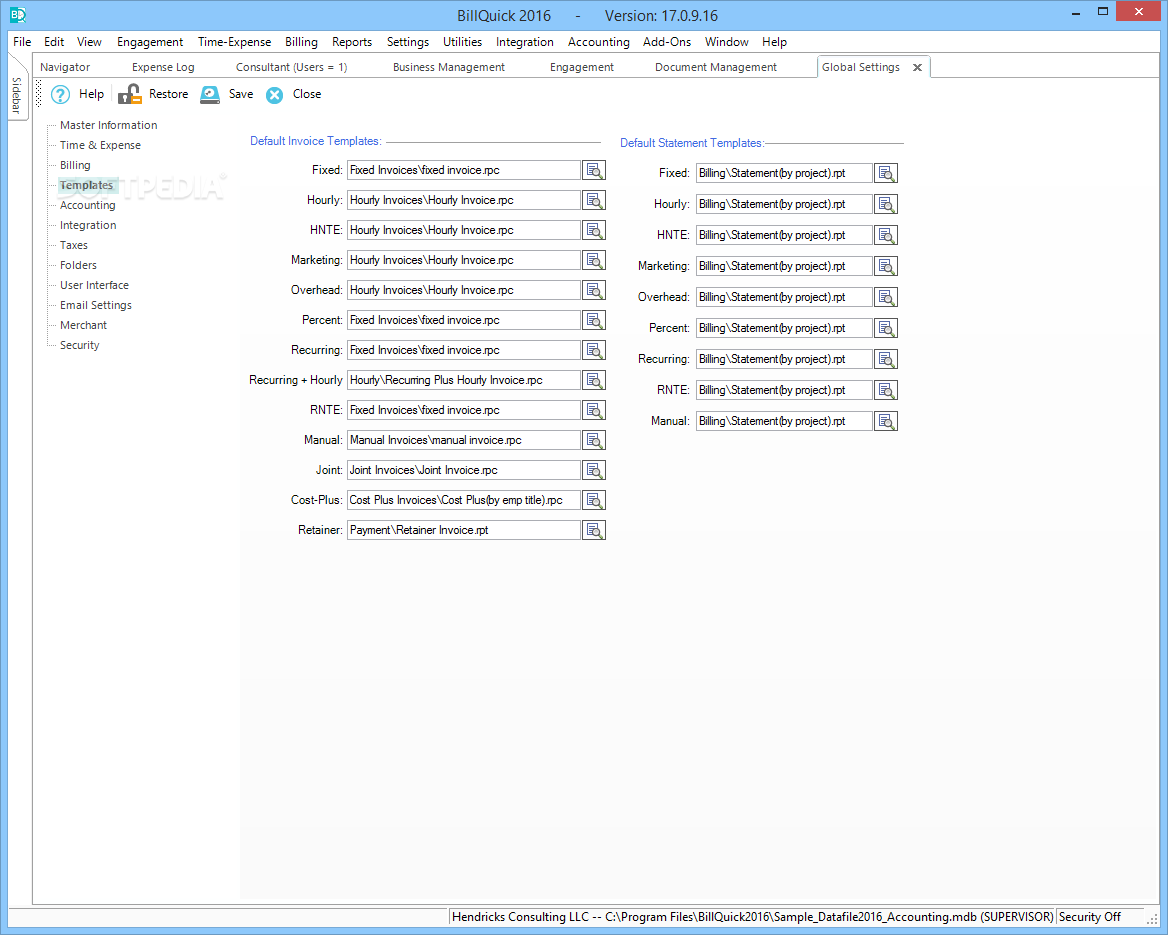Browse template for Hourly invoice
Viewport: 1168px width, 935px height.
click(594, 200)
